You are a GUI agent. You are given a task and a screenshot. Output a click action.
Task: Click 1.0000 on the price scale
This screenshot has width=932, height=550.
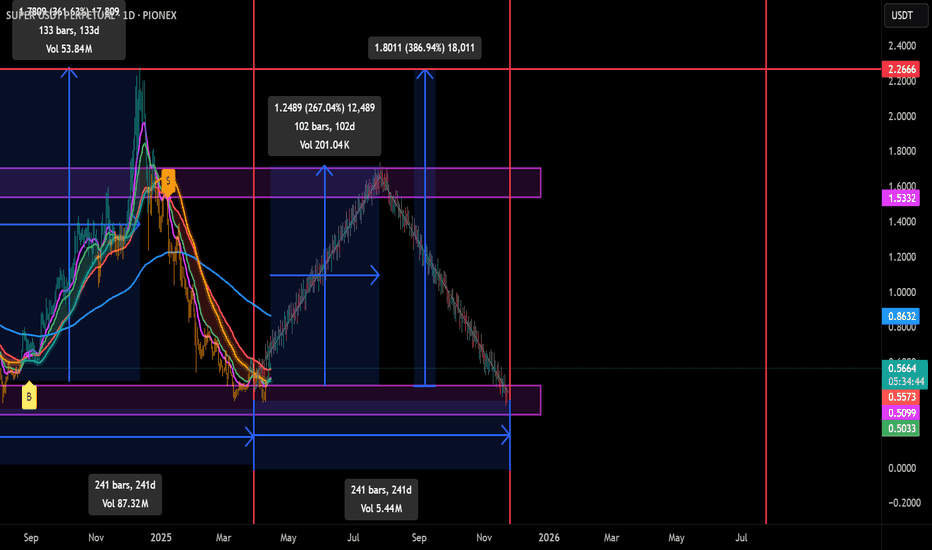(x=902, y=292)
